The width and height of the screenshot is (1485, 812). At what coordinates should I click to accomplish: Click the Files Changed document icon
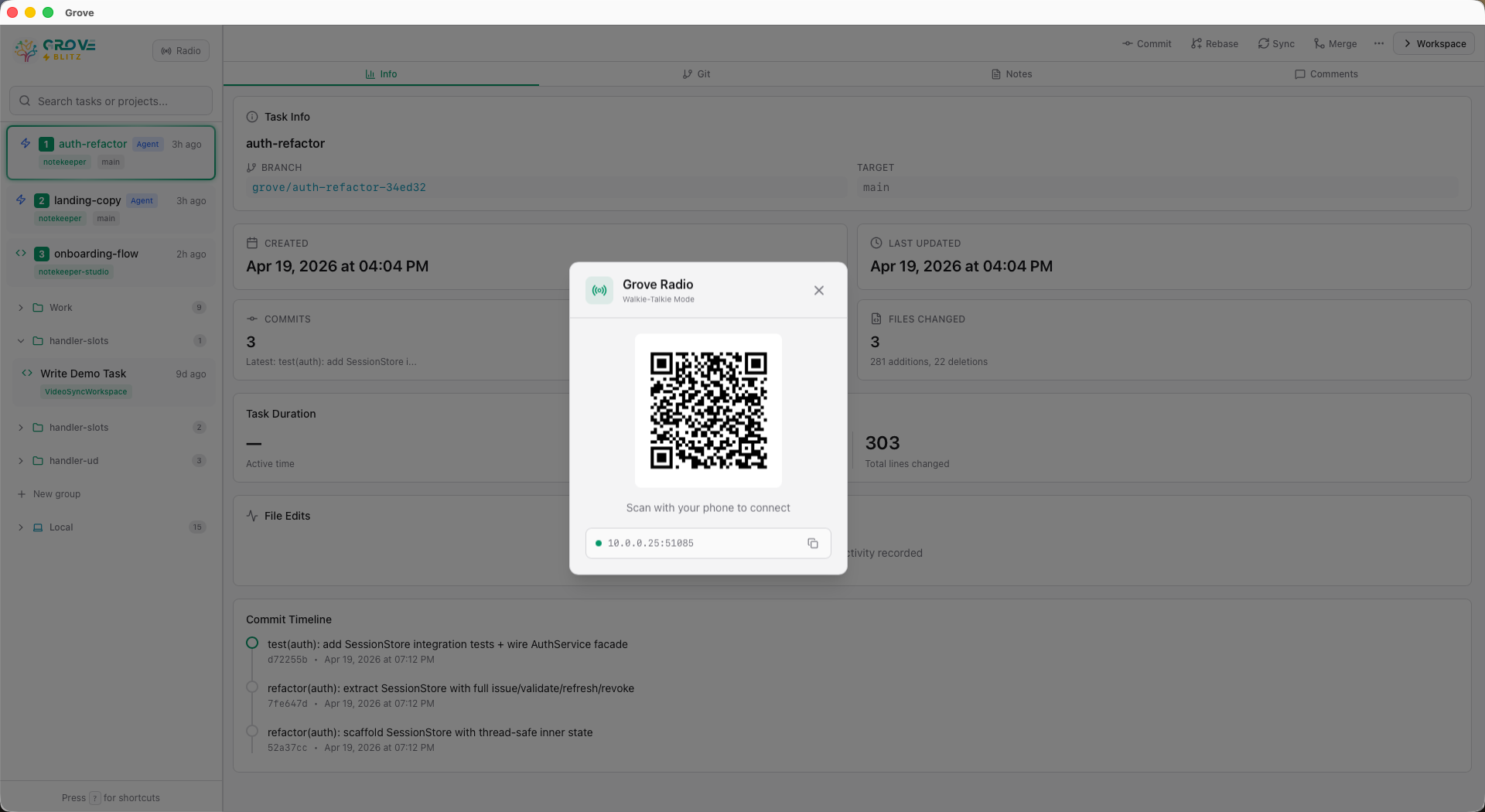(x=876, y=319)
